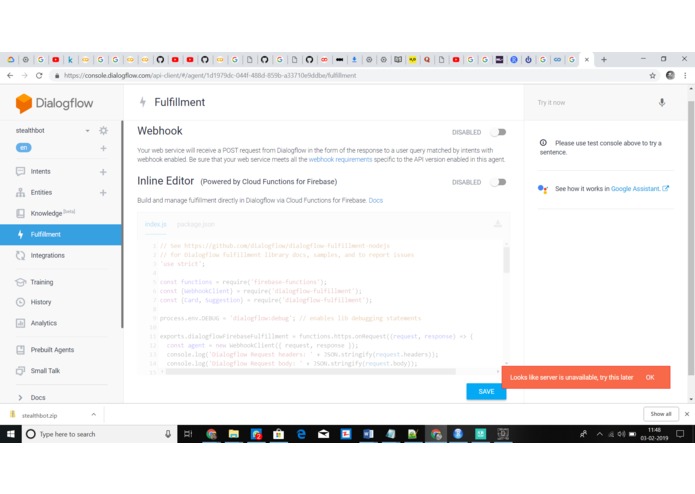695x494 pixels.
Task: Add new intent with plus icon
Action: coord(103,171)
